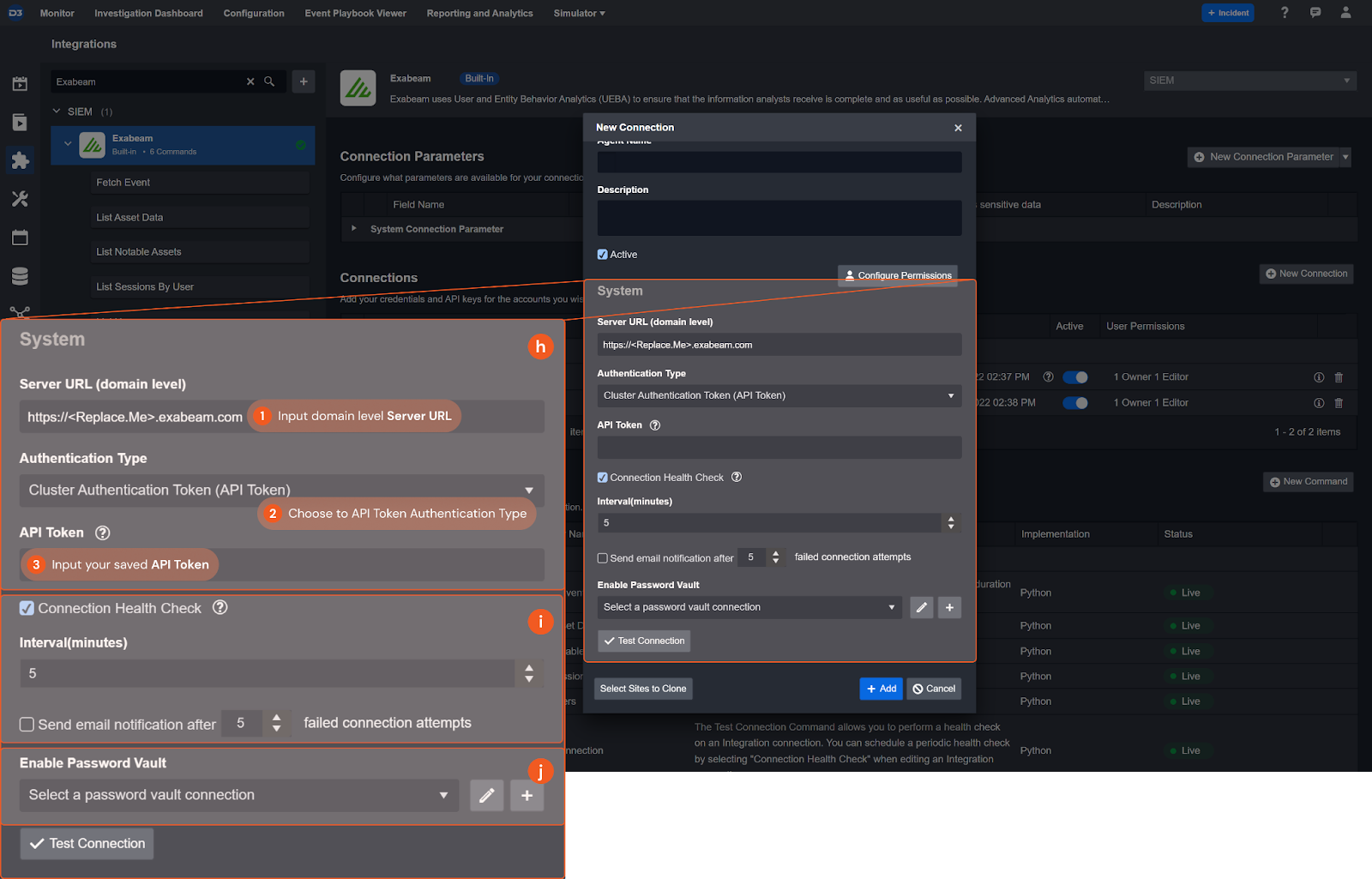Toggle Active switch for the 02:37 PM connection
The image size is (1372, 879).
pyautogui.click(x=1075, y=377)
